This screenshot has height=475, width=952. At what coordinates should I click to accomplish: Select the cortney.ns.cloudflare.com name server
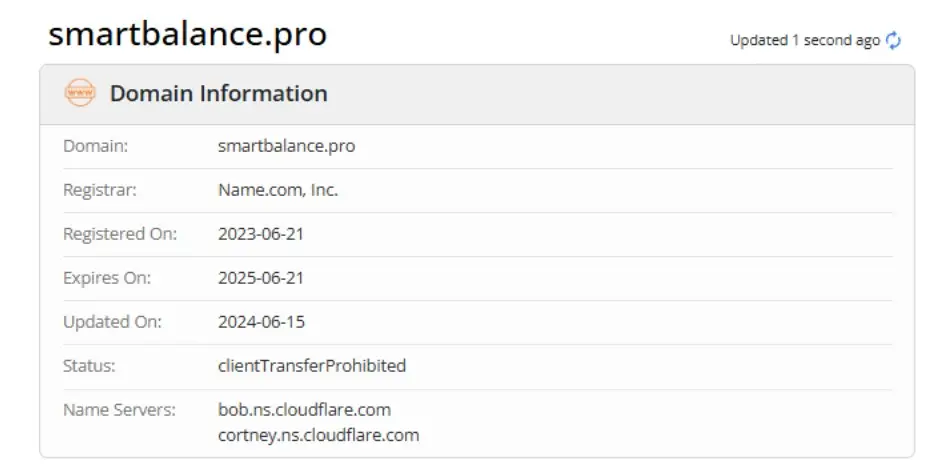coord(318,435)
